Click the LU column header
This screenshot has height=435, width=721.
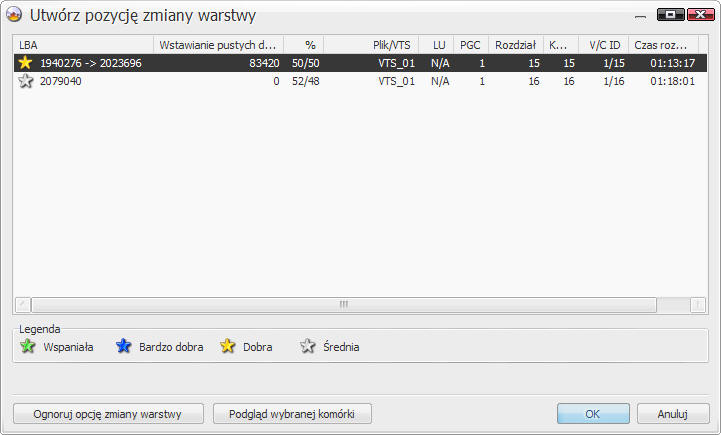pyautogui.click(x=436, y=45)
